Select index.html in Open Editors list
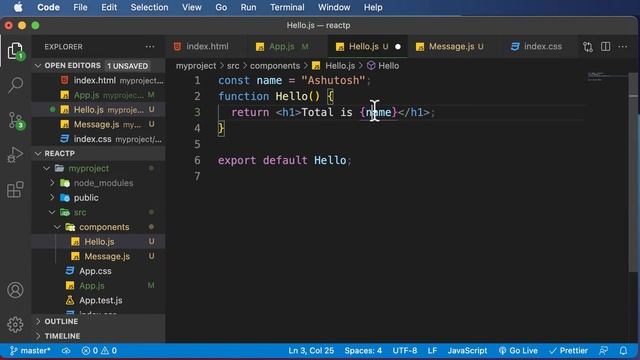Image resolution: width=640 pixels, height=360 pixels. tap(98, 80)
